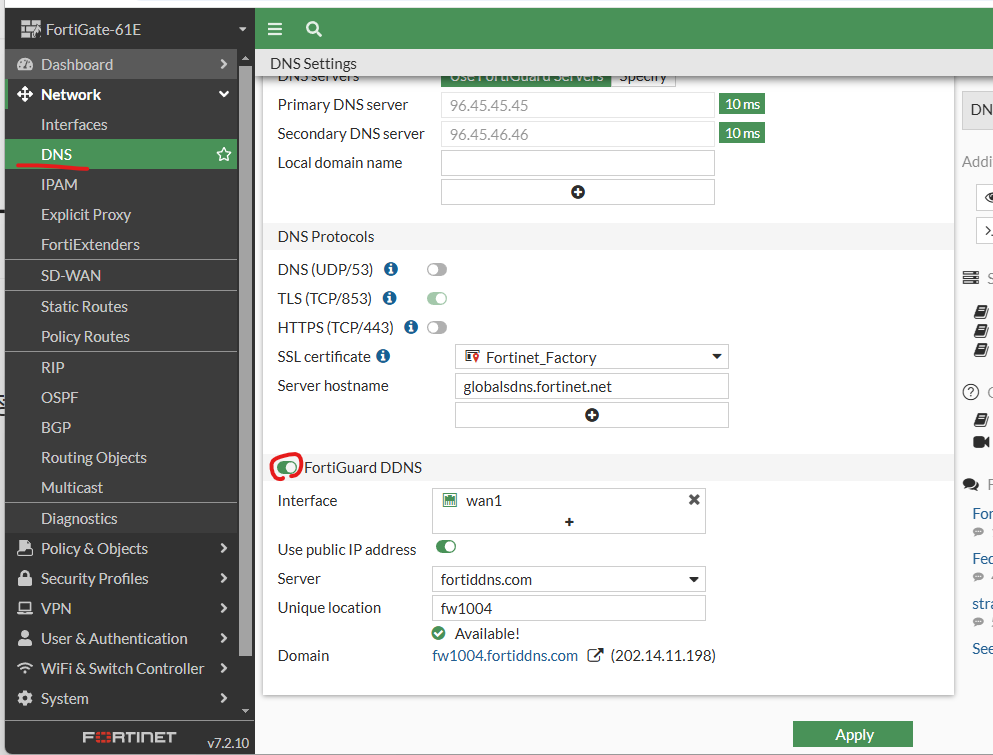Select Specify DNS servers option
Viewport: 993px width, 755px height.
(643, 80)
